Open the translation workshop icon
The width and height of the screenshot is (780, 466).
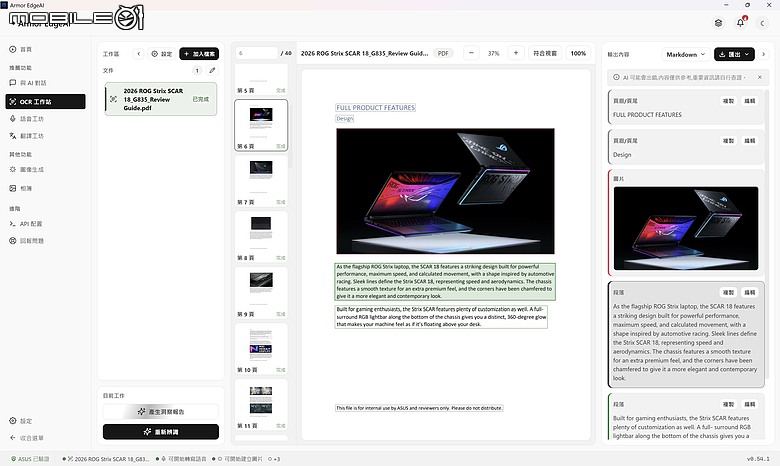[x=13, y=136]
